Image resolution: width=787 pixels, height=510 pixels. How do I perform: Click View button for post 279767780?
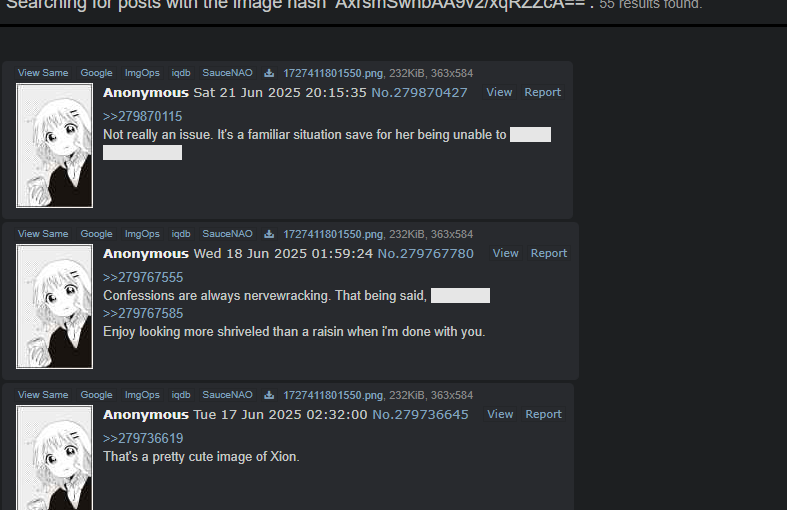click(x=505, y=253)
